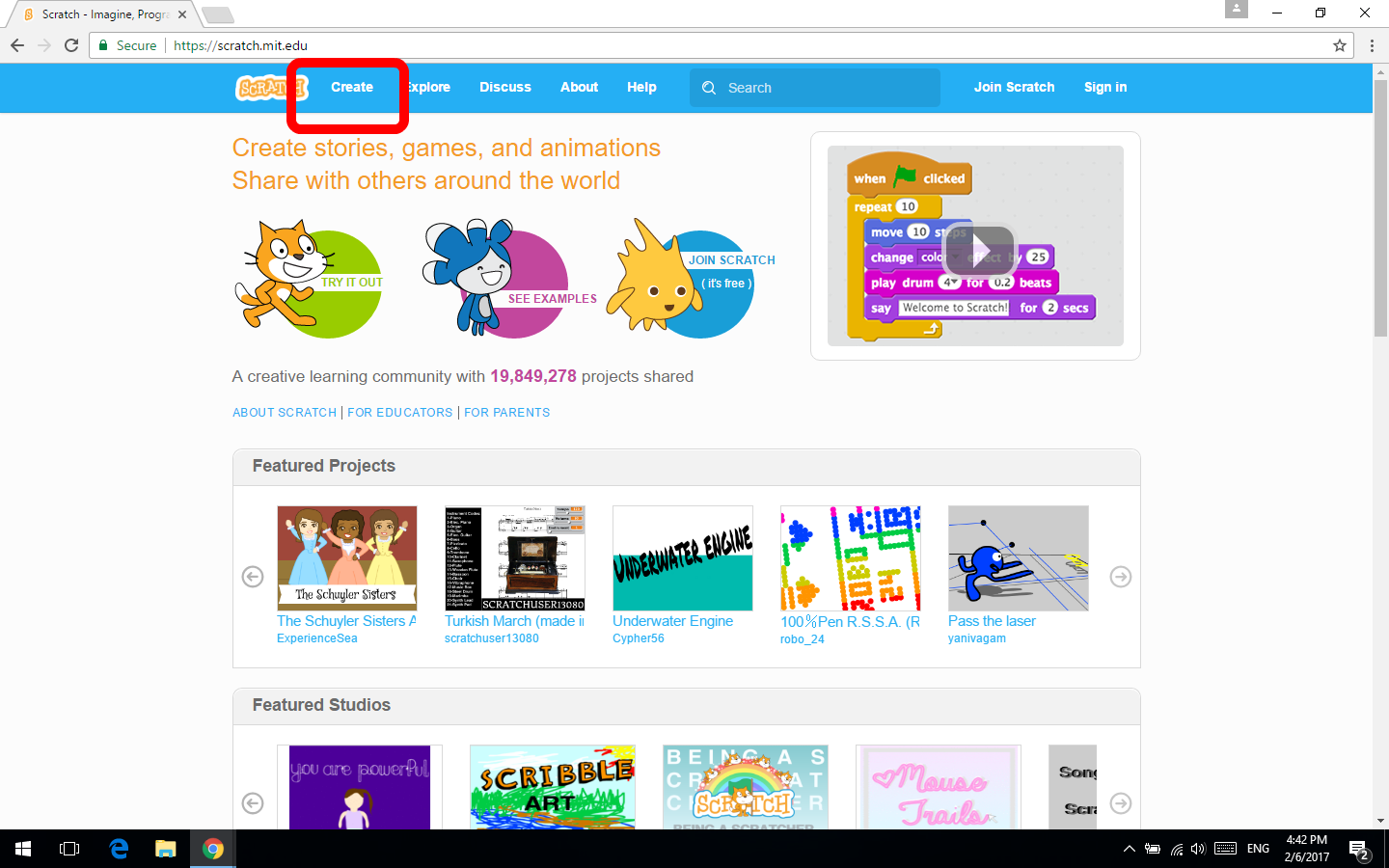Open the Create menu item
Screen dimensions: 1389x868
352,87
